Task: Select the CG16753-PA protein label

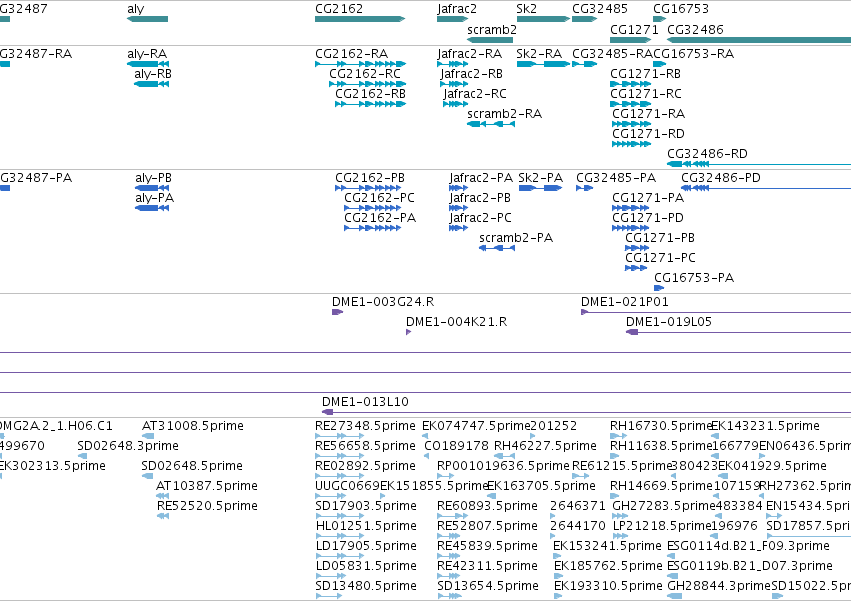Action: [694, 279]
